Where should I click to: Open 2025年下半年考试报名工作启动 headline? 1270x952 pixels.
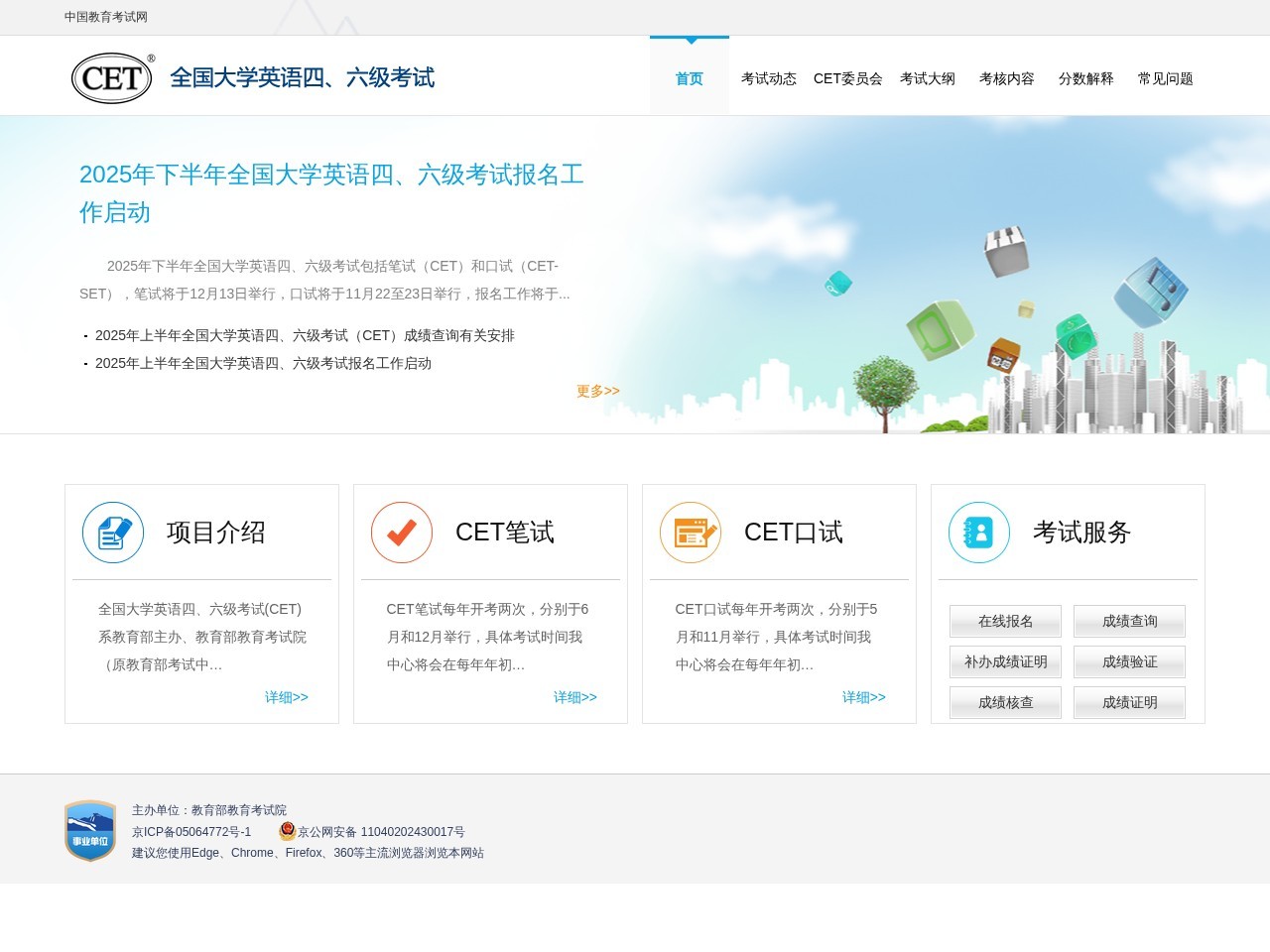[x=330, y=194]
